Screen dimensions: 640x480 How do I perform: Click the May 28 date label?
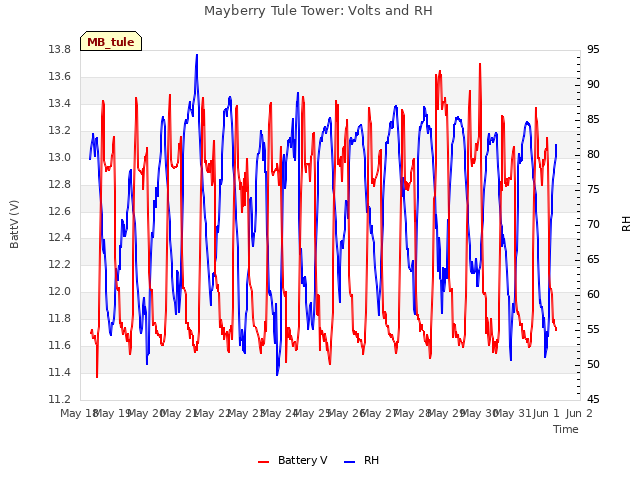tap(412, 413)
